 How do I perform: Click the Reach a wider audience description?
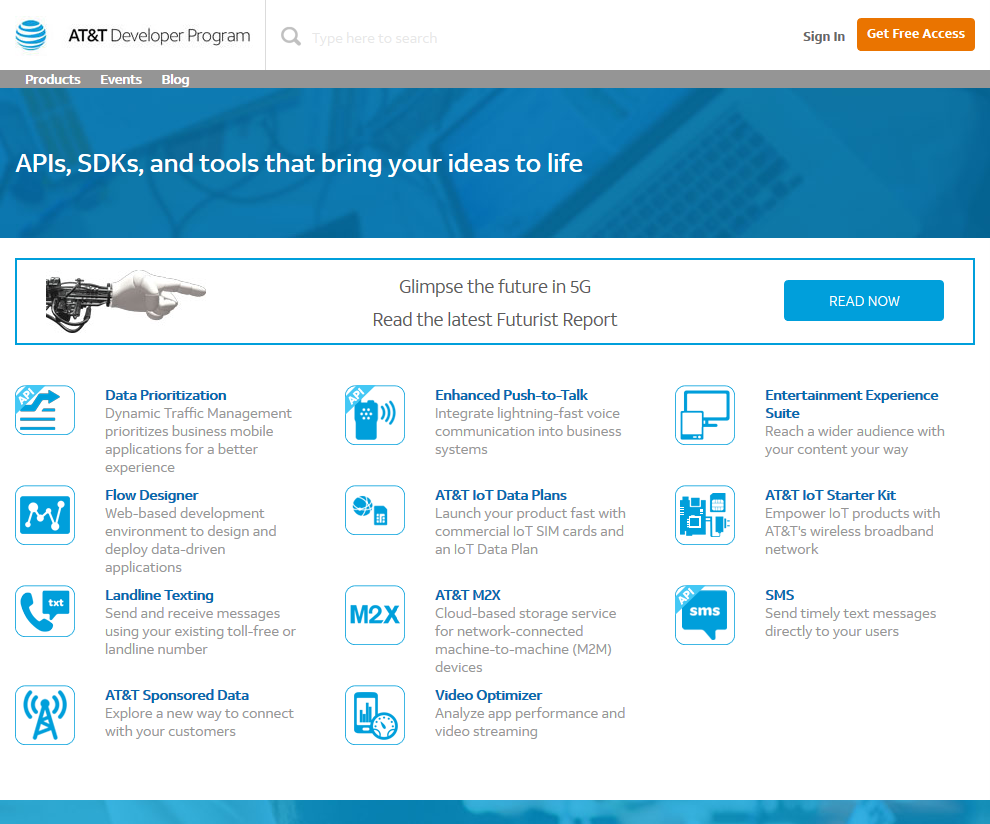pyautogui.click(x=855, y=440)
